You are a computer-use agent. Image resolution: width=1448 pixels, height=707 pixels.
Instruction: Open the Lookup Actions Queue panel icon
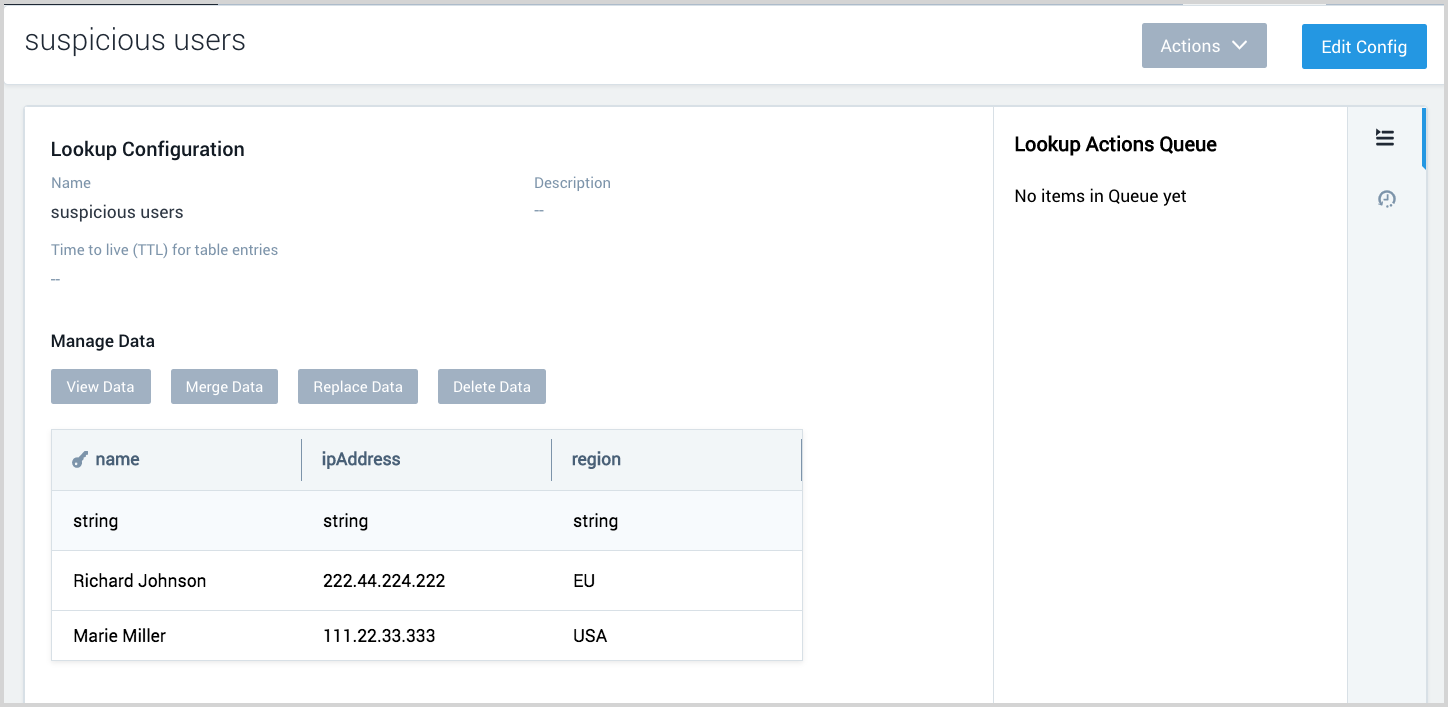1385,137
